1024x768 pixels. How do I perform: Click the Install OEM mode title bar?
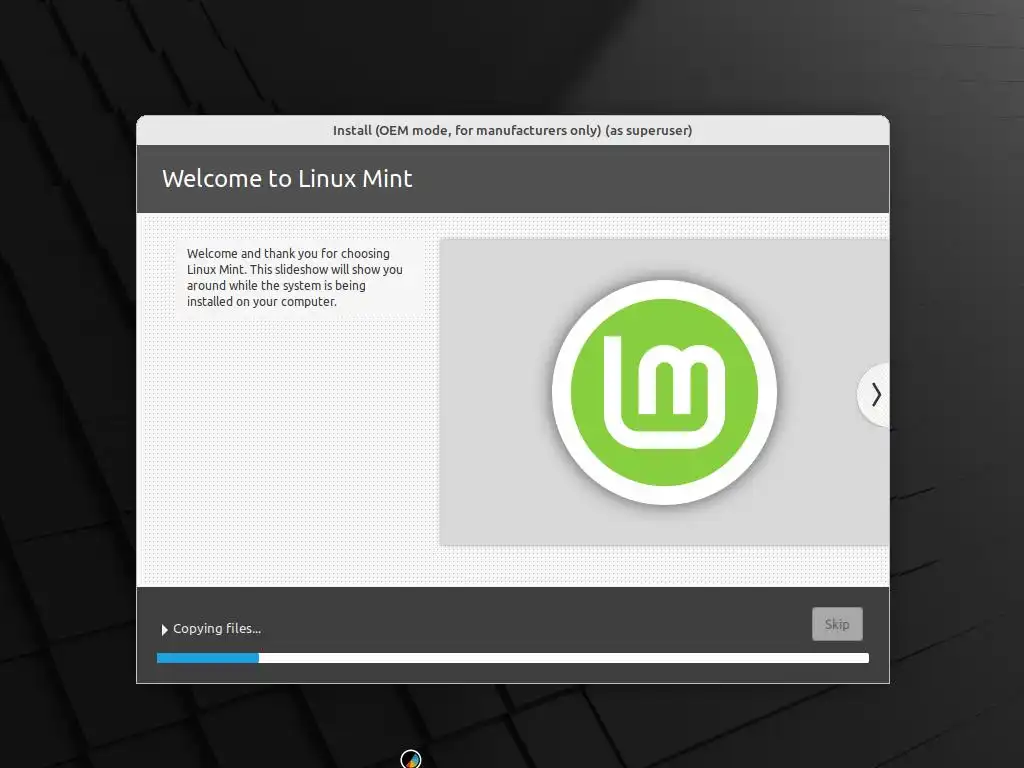point(513,130)
